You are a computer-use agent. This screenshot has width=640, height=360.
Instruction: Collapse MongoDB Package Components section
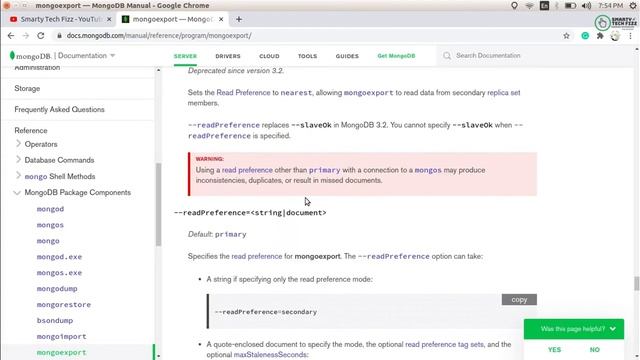point(17,193)
